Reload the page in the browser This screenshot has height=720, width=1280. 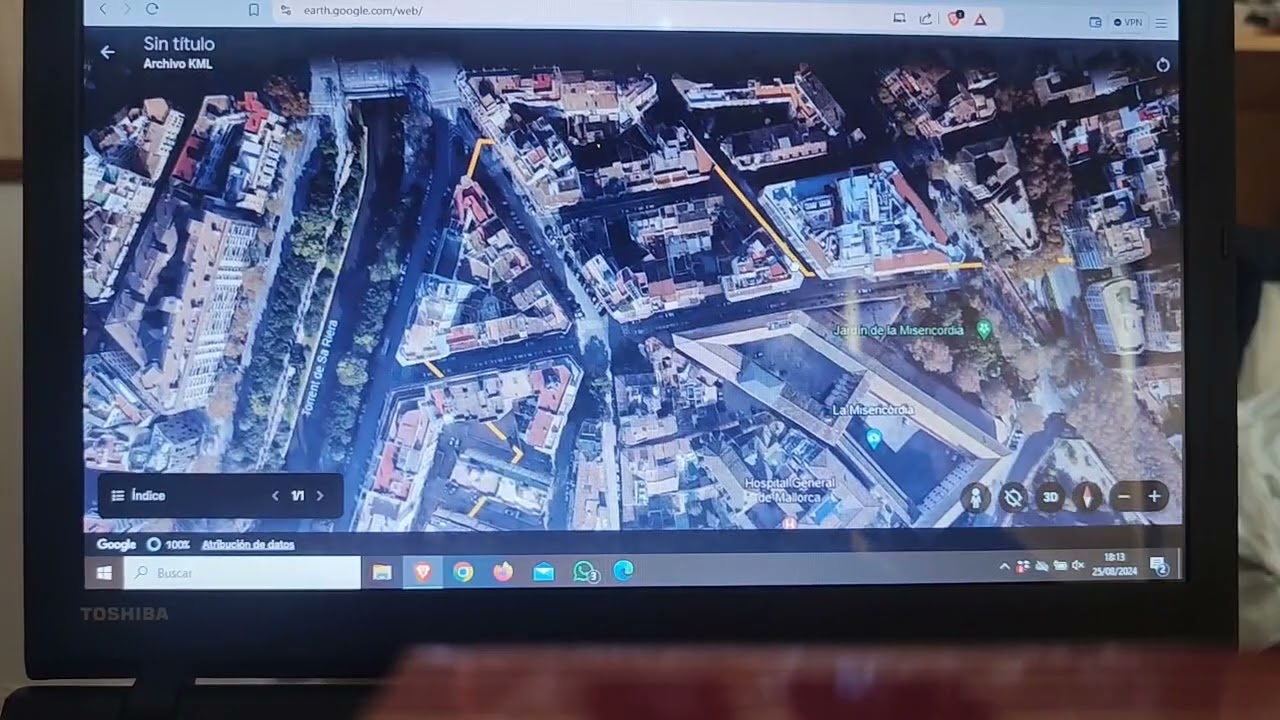click(x=152, y=9)
